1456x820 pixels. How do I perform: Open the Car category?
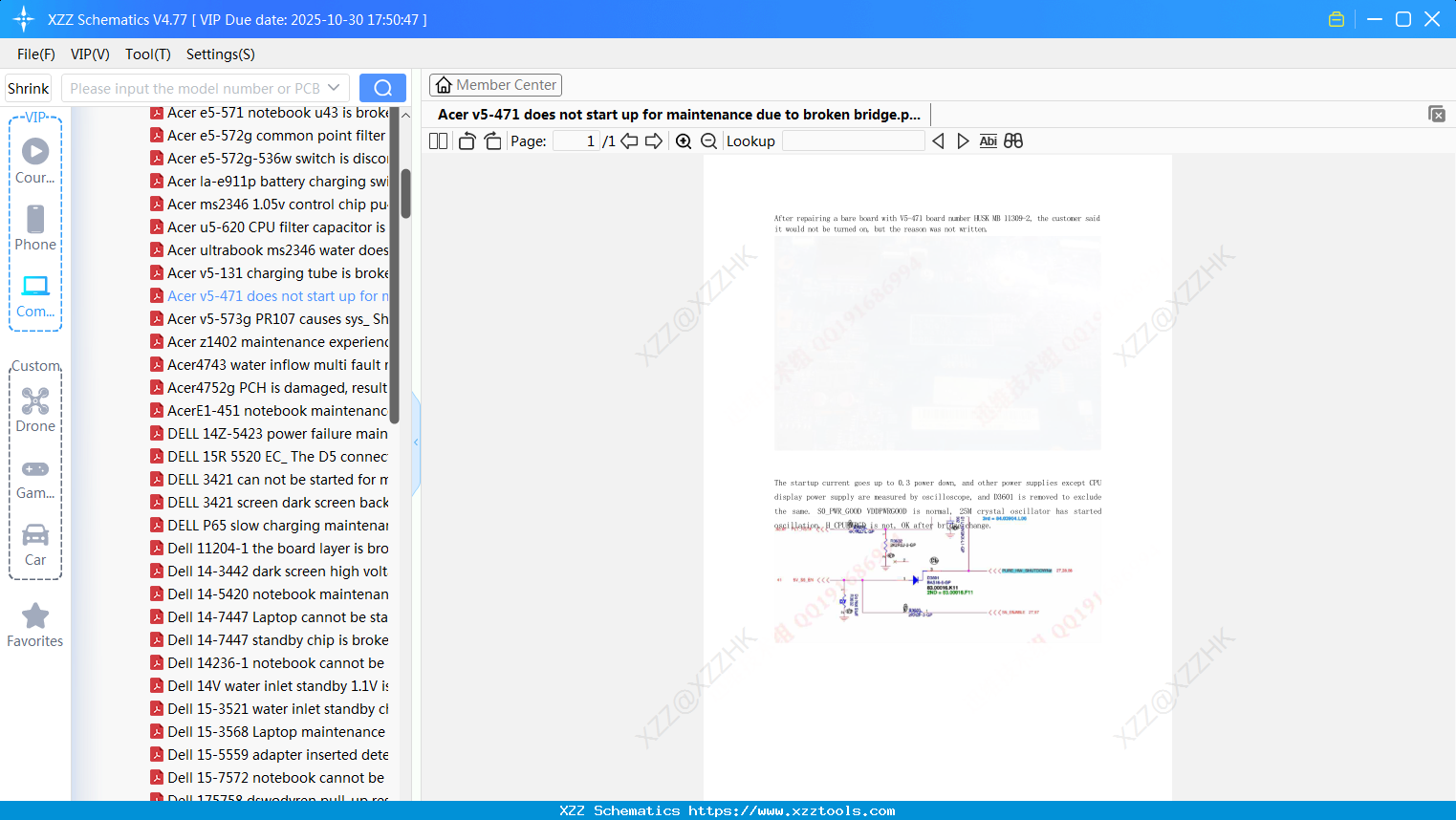[x=35, y=544]
